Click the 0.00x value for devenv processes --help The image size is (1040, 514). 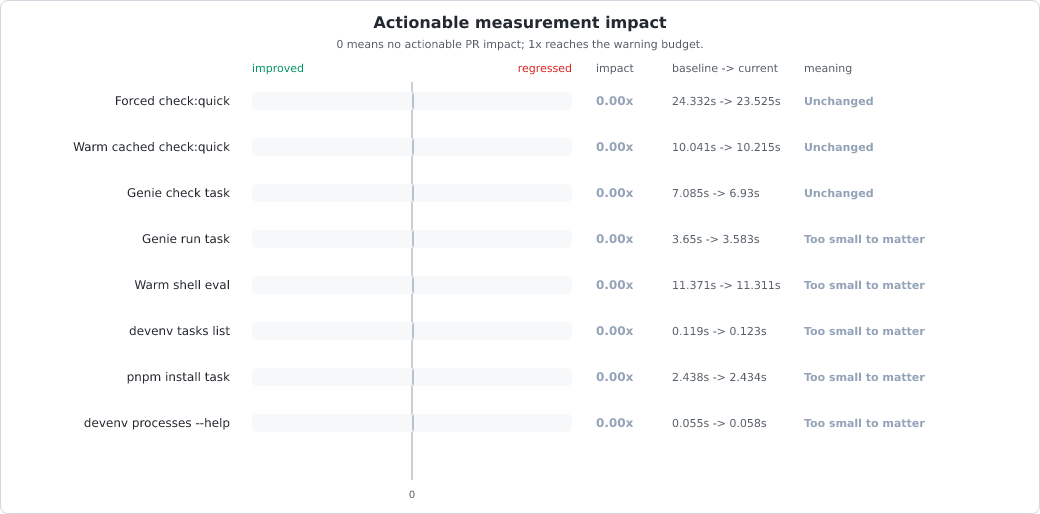[x=615, y=423]
